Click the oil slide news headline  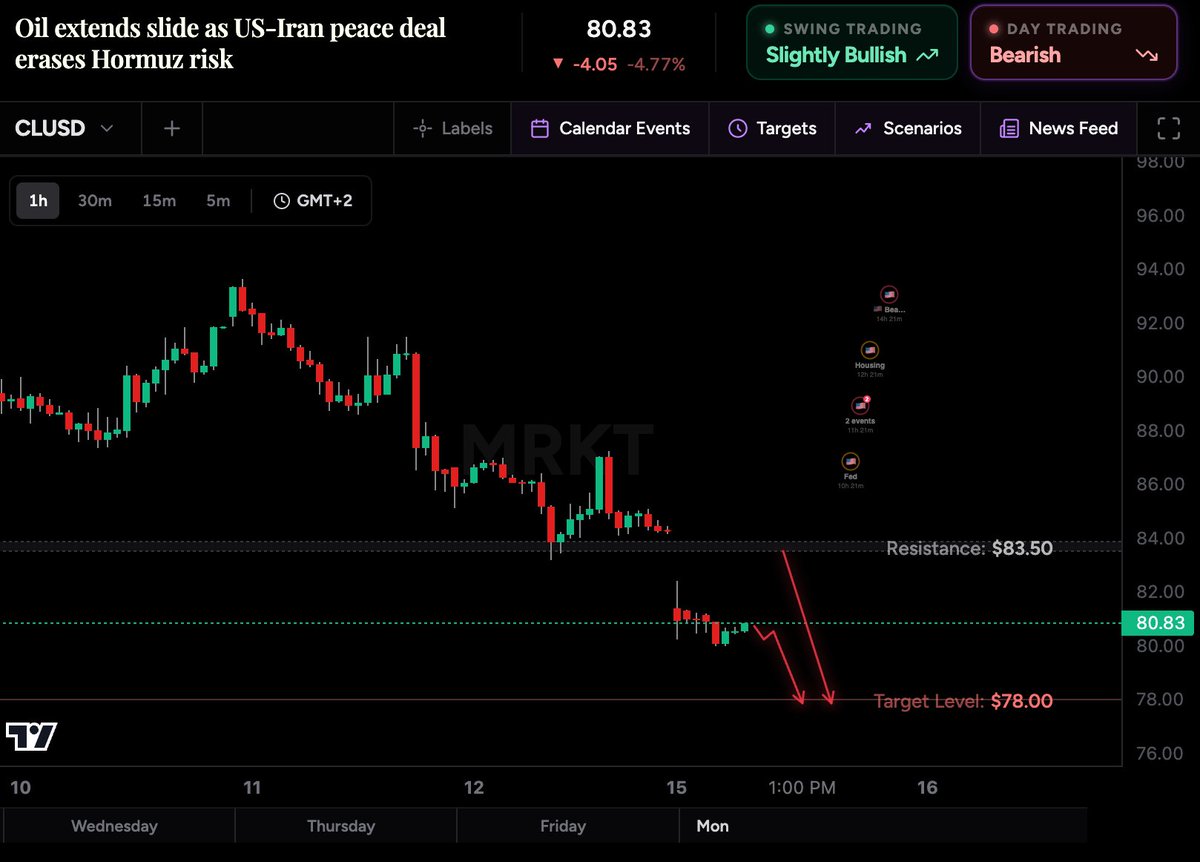pos(230,43)
